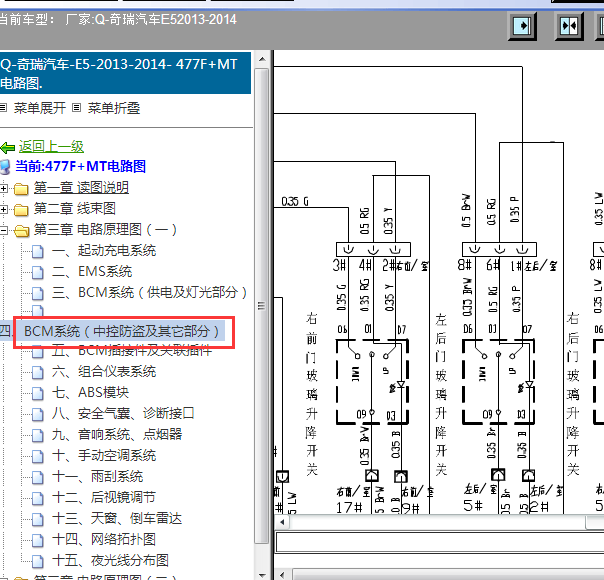
Task: Click sidebar scrollbar down arrow
Action: pos(262,575)
